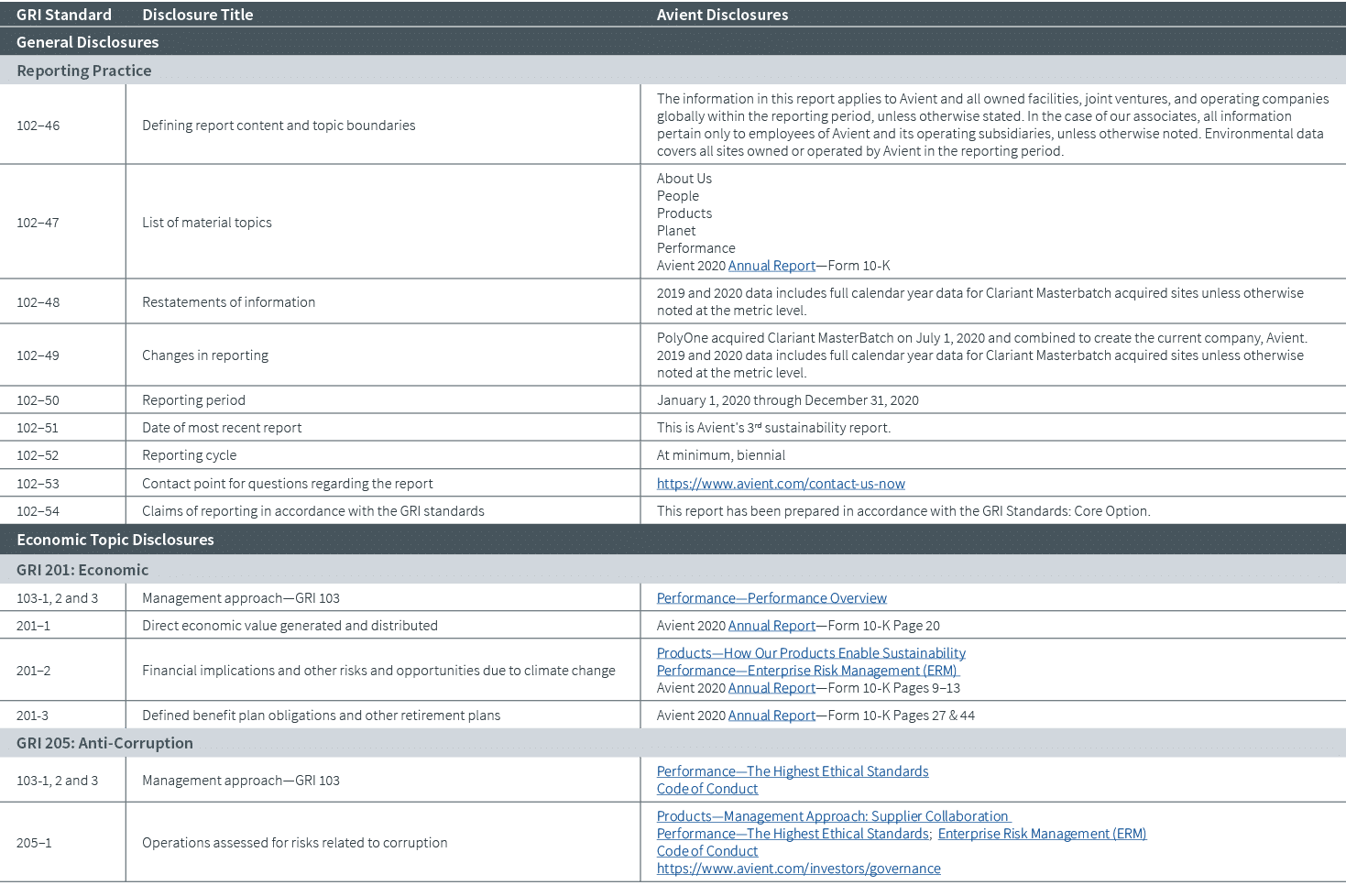Open Annual Report link beside Pages 27 & 44
Screen dimensions: 1346x896
771,716
